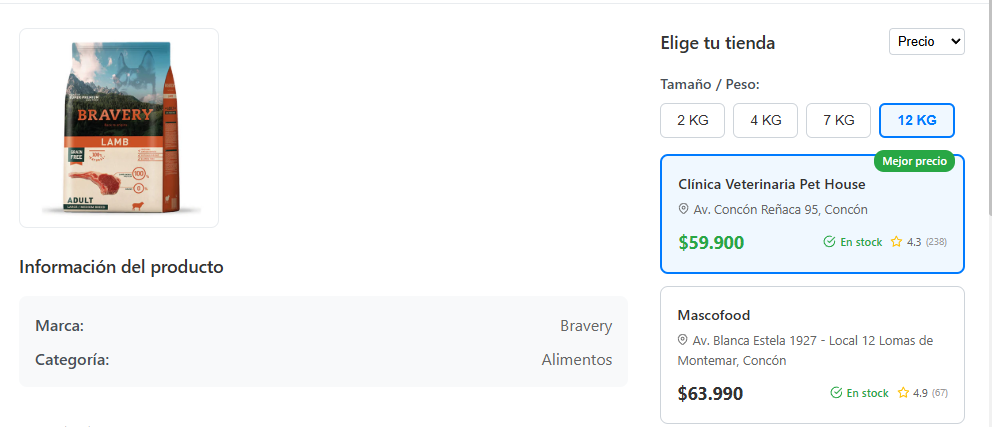The height and width of the screenshot is (427, 992).
Task: Click the location pin icon for Clínica Veterinaria Pet House
Action: 684,209
